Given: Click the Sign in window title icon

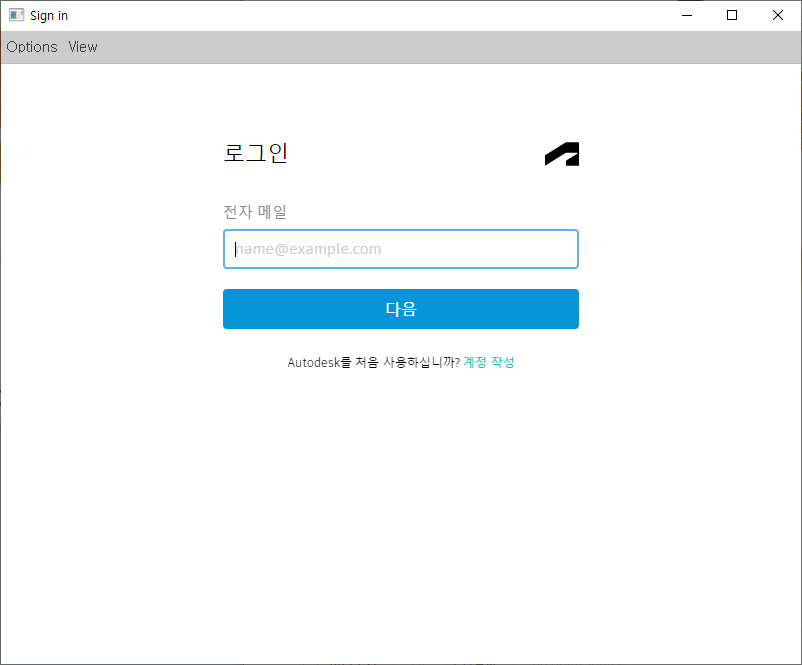Looking at the screenshot, I should coord(16,15).
